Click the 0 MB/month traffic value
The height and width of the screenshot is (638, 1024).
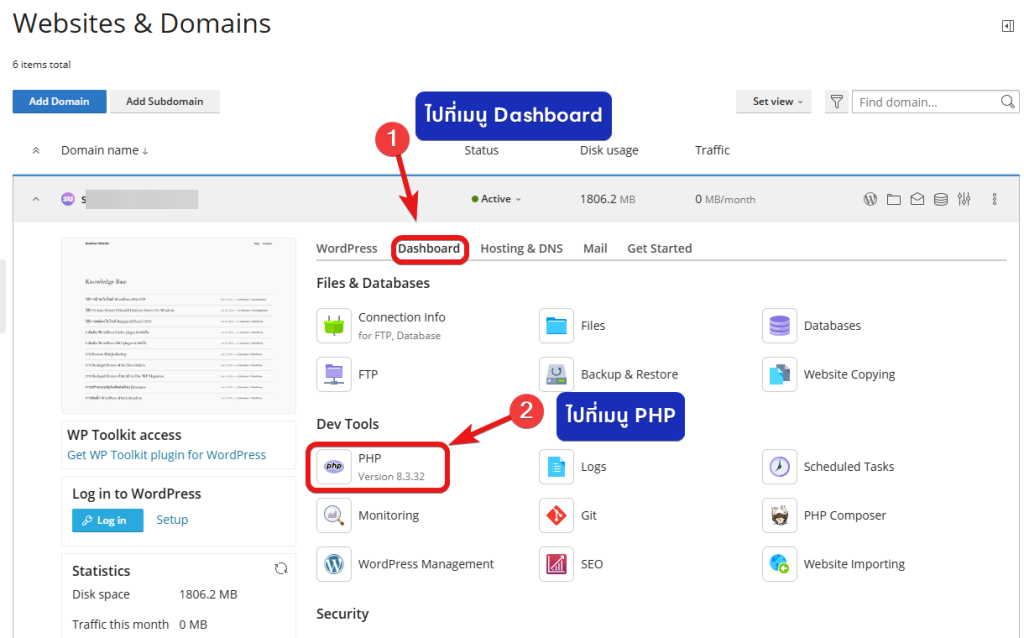coord(725,199)
